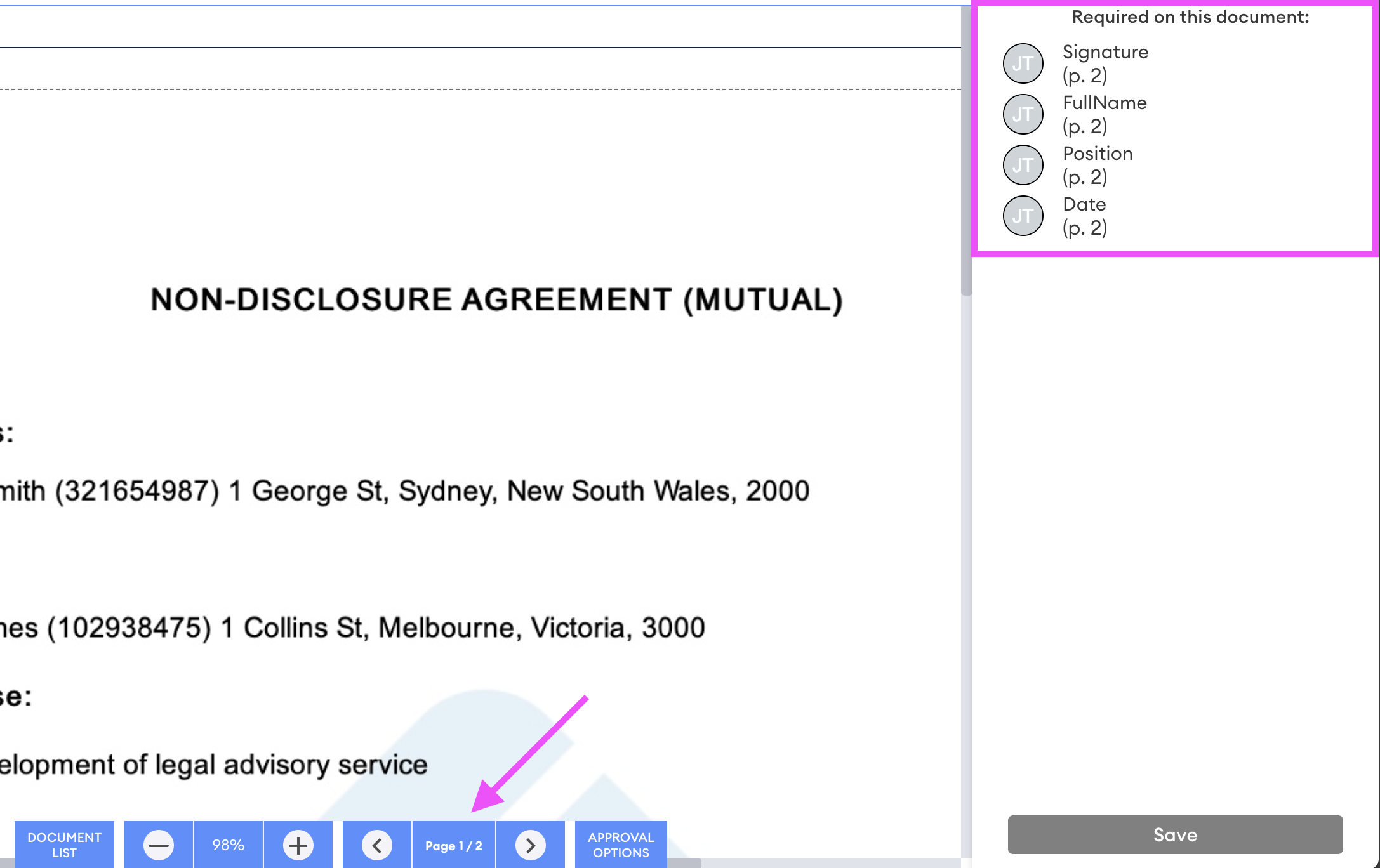Open the Document List

click(64, 845)
